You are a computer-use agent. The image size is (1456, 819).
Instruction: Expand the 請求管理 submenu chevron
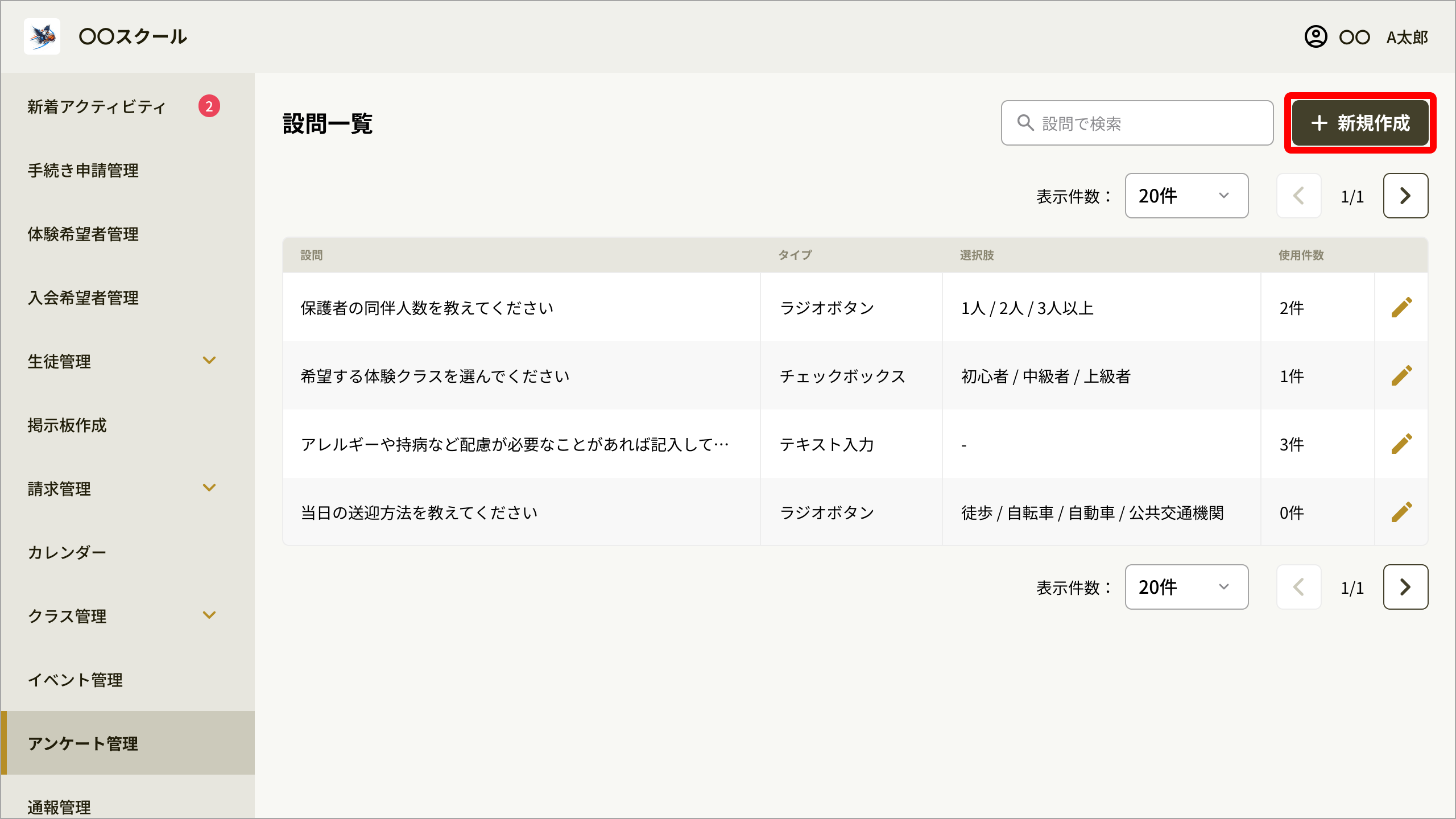point(209,488)
